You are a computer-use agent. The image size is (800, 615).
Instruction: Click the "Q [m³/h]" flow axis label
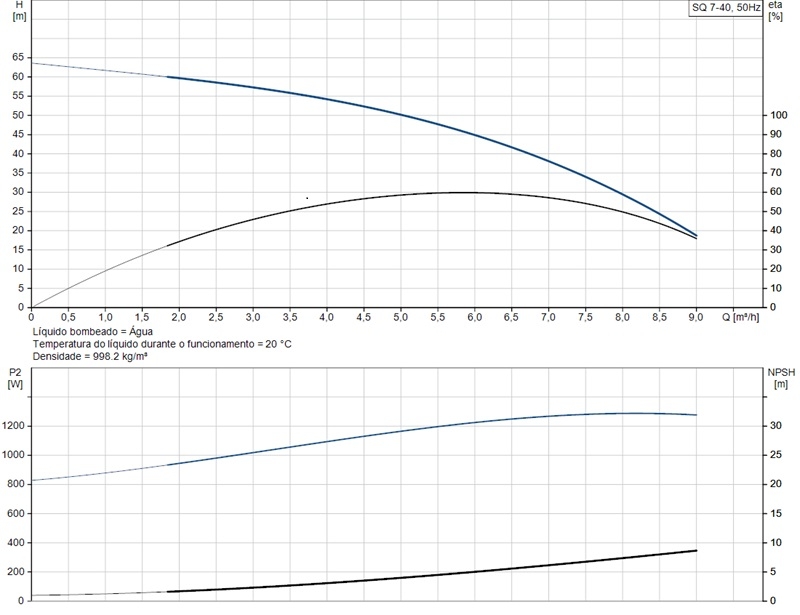(x=740, y=317)
